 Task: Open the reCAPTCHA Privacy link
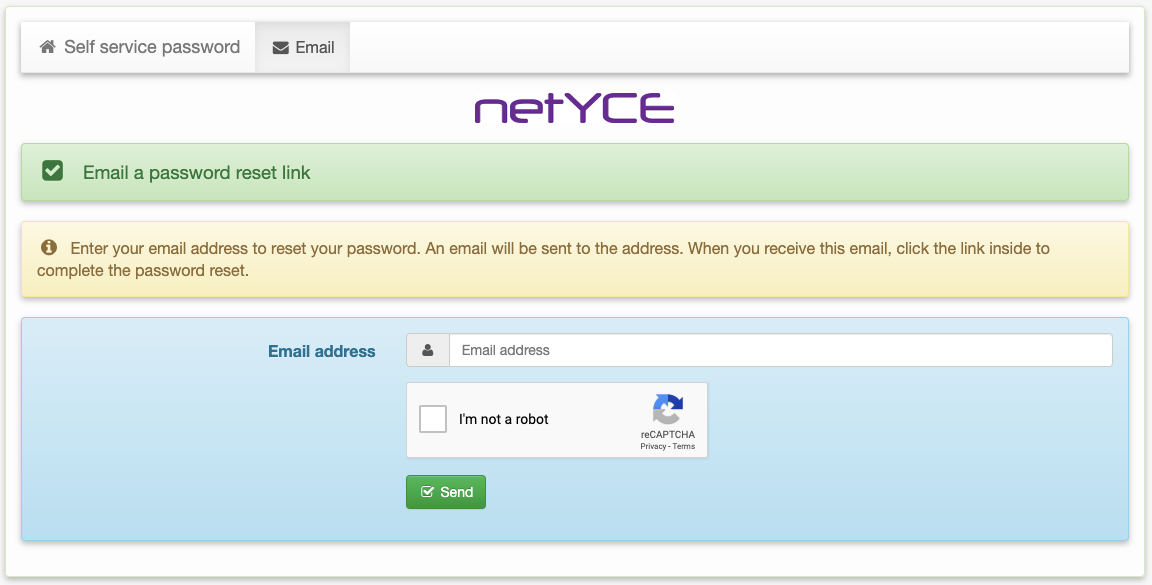tap(653, 446)
